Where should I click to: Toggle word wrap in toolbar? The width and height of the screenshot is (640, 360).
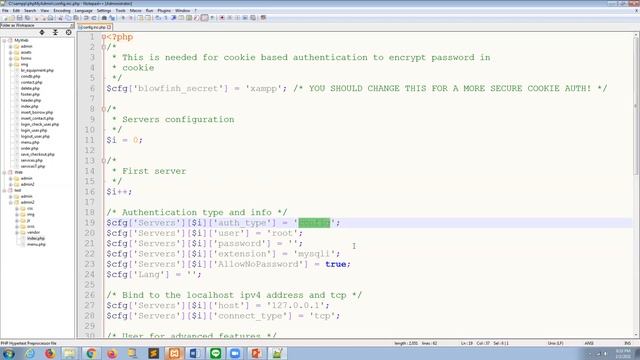coord(157,18)
